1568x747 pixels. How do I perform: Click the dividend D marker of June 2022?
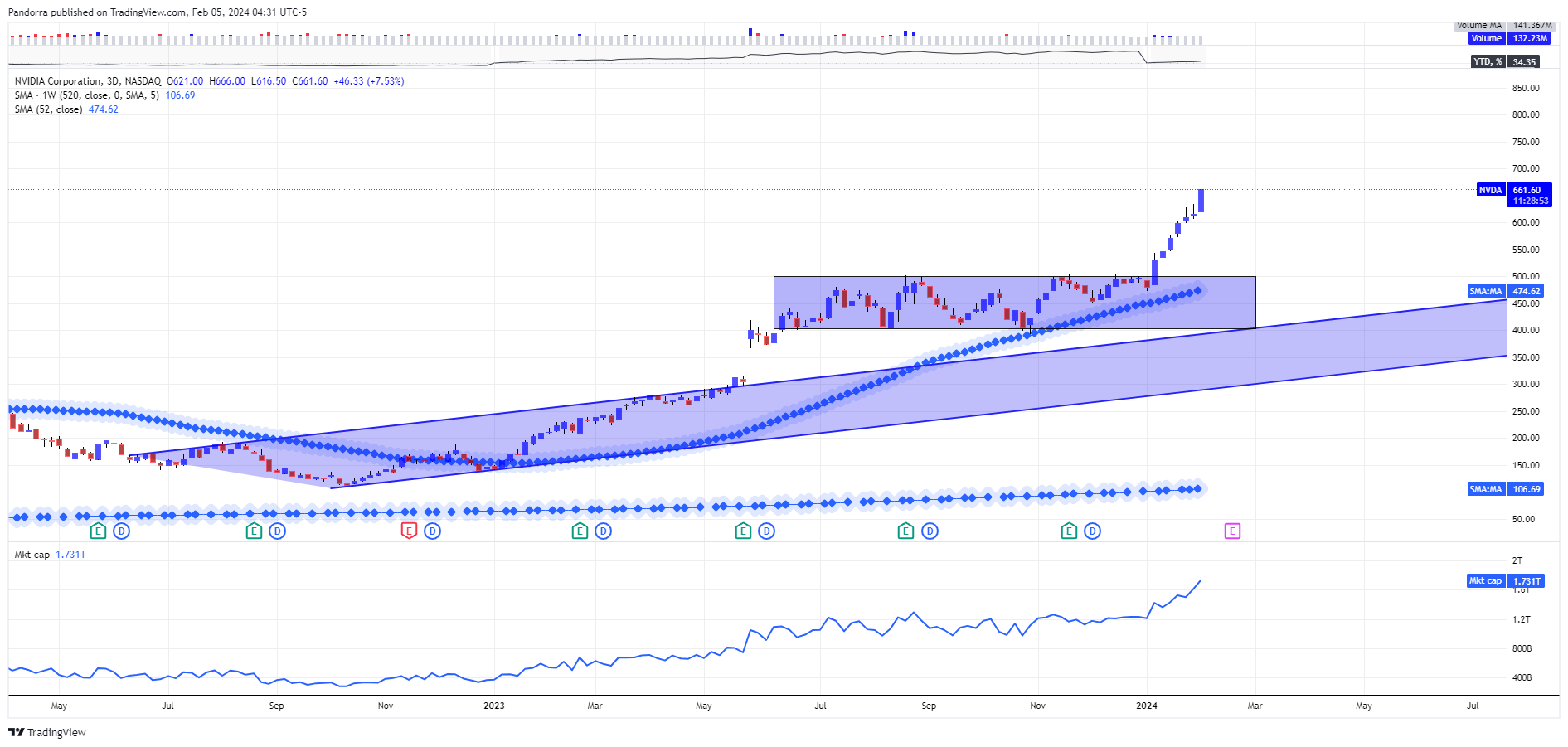click(122, 531)
